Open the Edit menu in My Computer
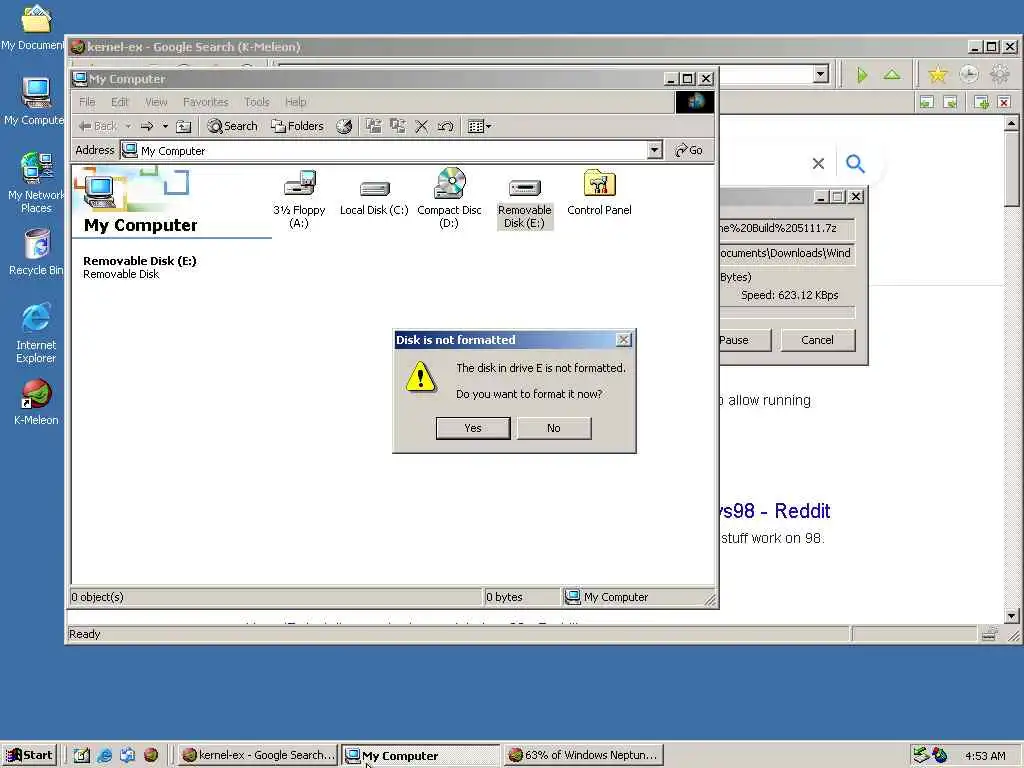Screen dimensions: 1024x768 [120, 102]
